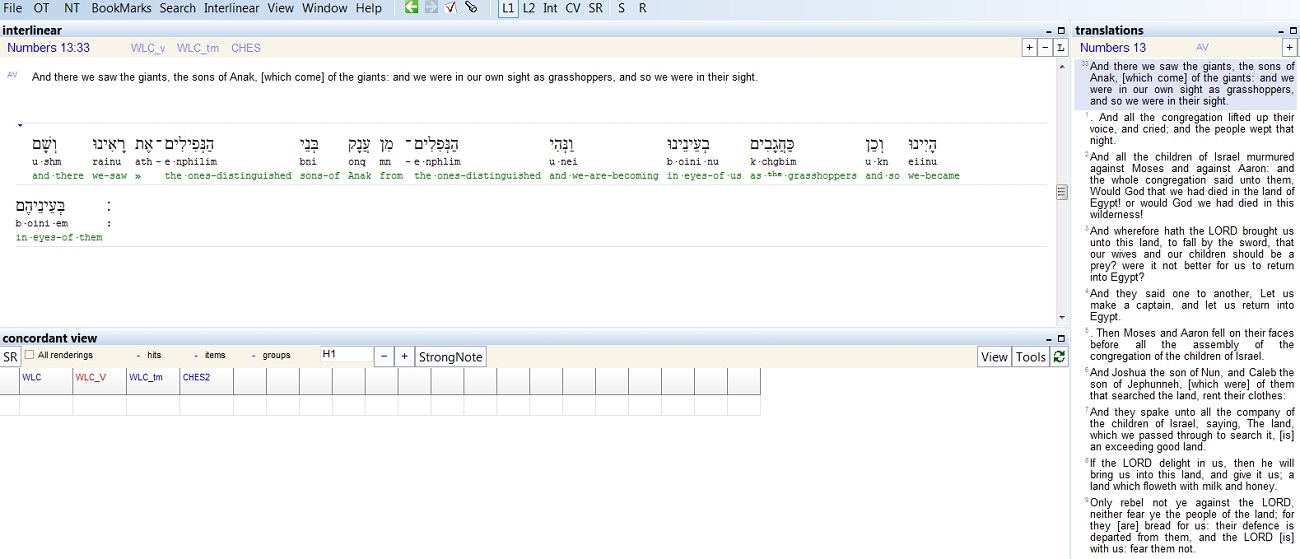Click the green back navigation arrow

coord(411,8)
